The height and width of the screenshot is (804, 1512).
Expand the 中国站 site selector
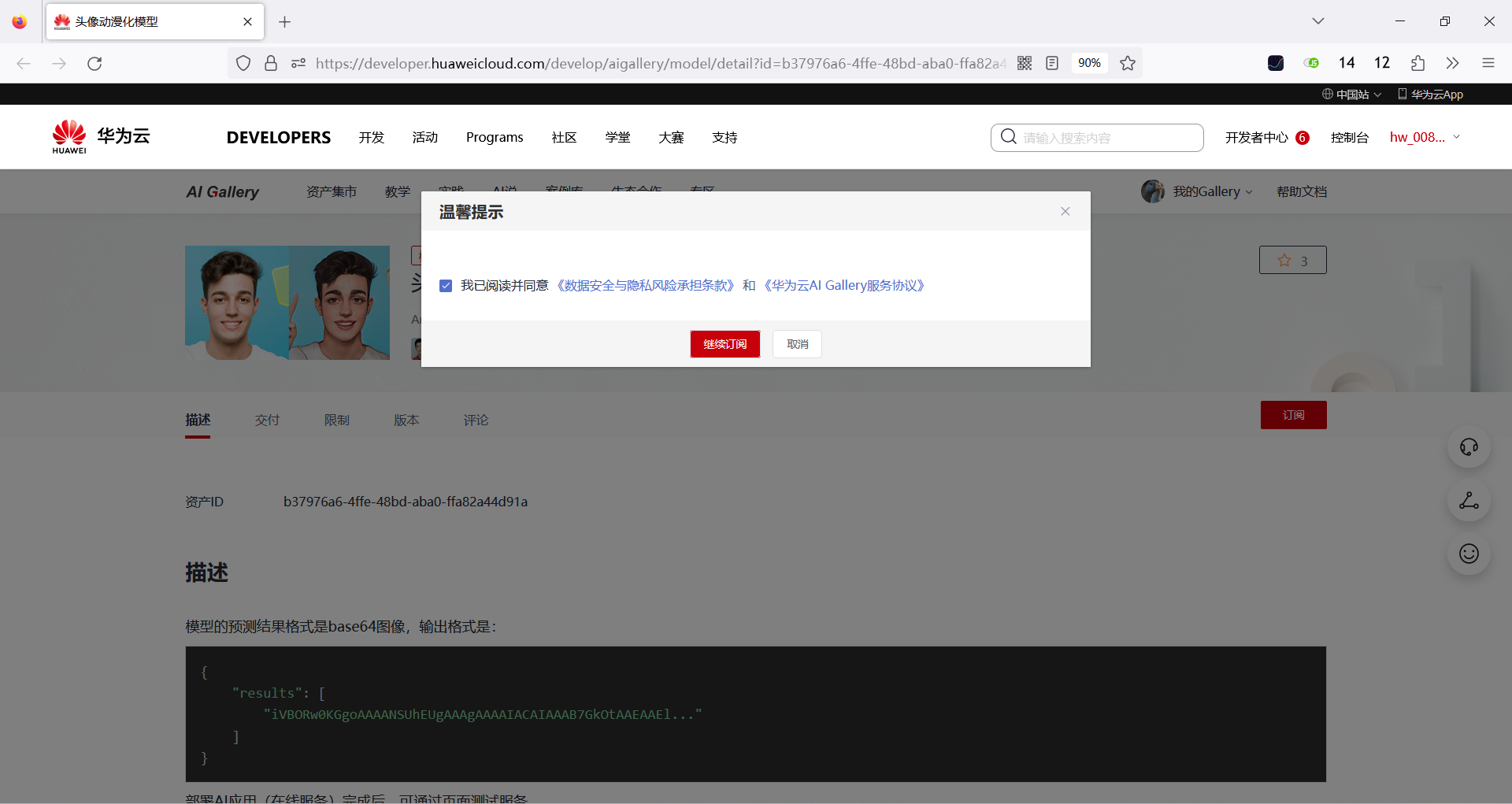[x=1351, y=94]
